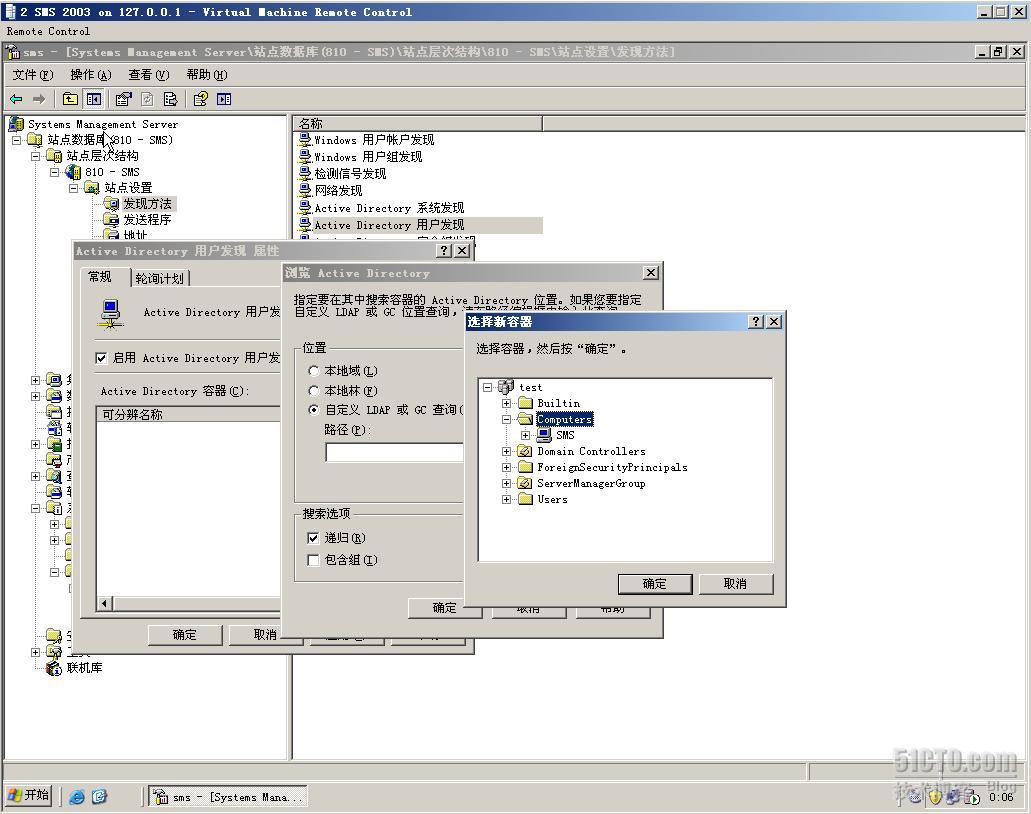Switch to the 常规 tab
This screenshot has height=814, width=1031.
101,277
